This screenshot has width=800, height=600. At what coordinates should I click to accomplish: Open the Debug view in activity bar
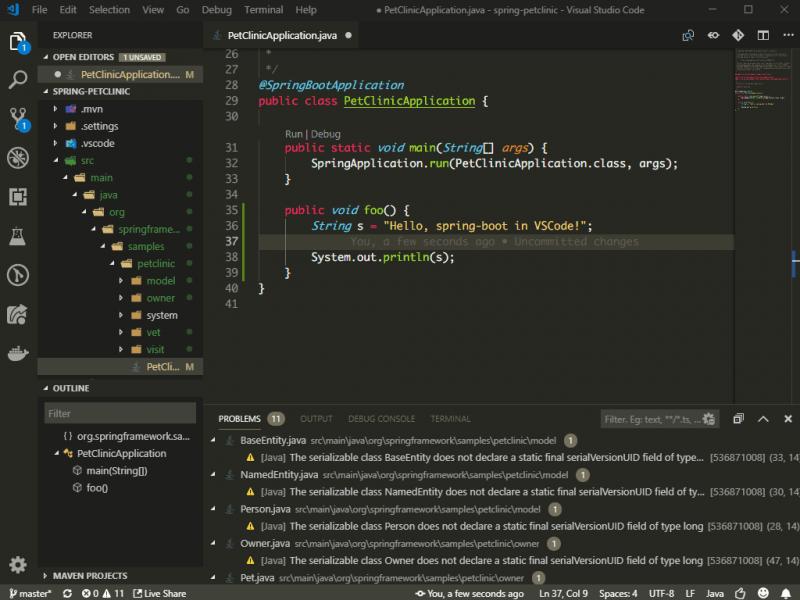(18, 157)
